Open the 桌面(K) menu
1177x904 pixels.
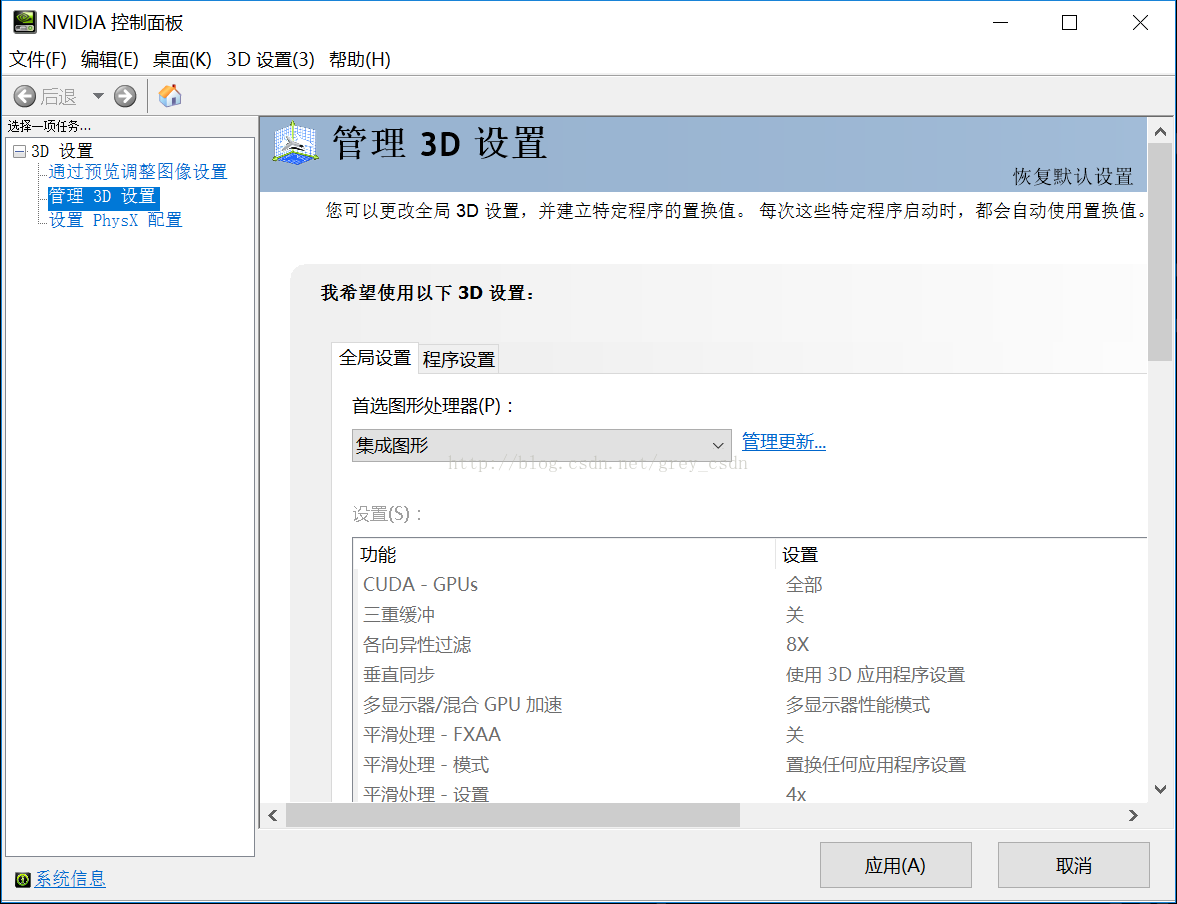182,59
